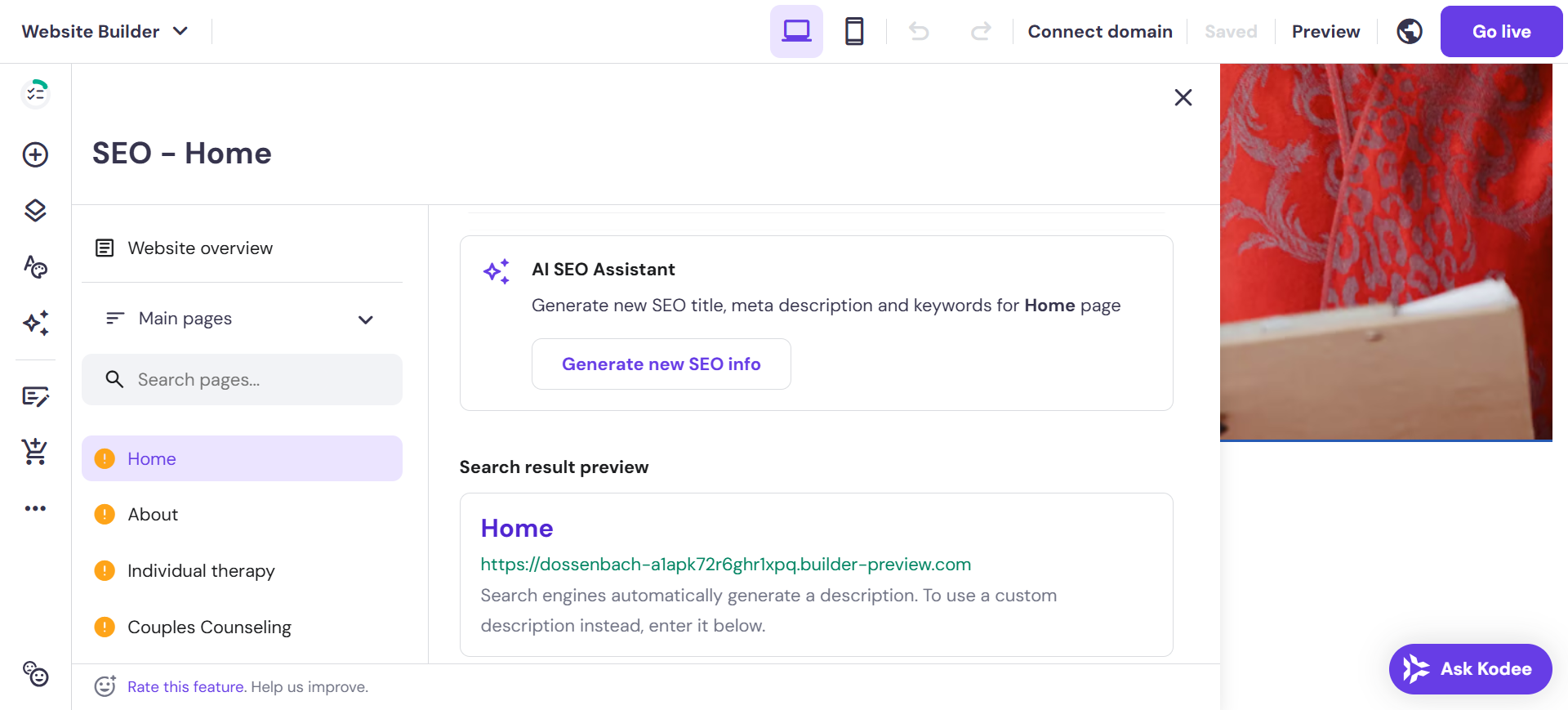Select the Couples Counseling page
The width and height of the screenshot is (1568, 710).
coord(242,627)
